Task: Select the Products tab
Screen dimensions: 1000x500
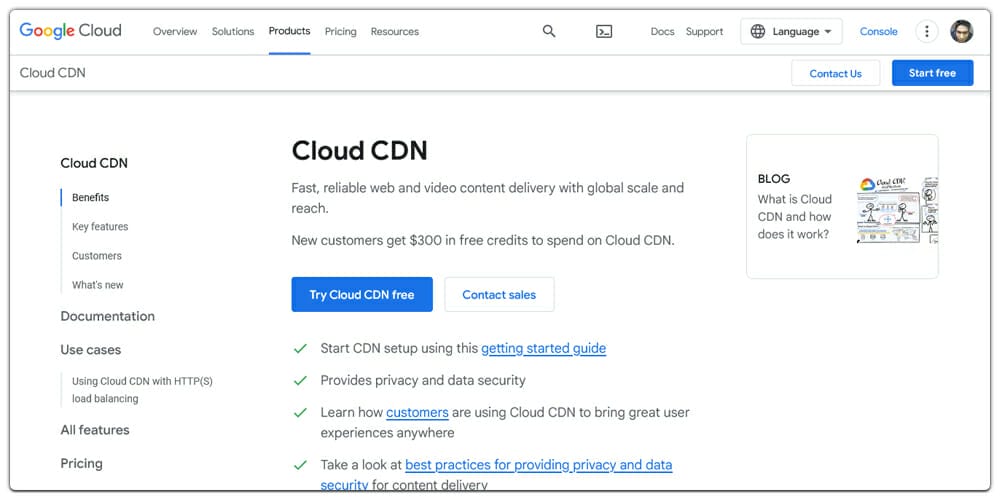Action: (x=290, y=31)
